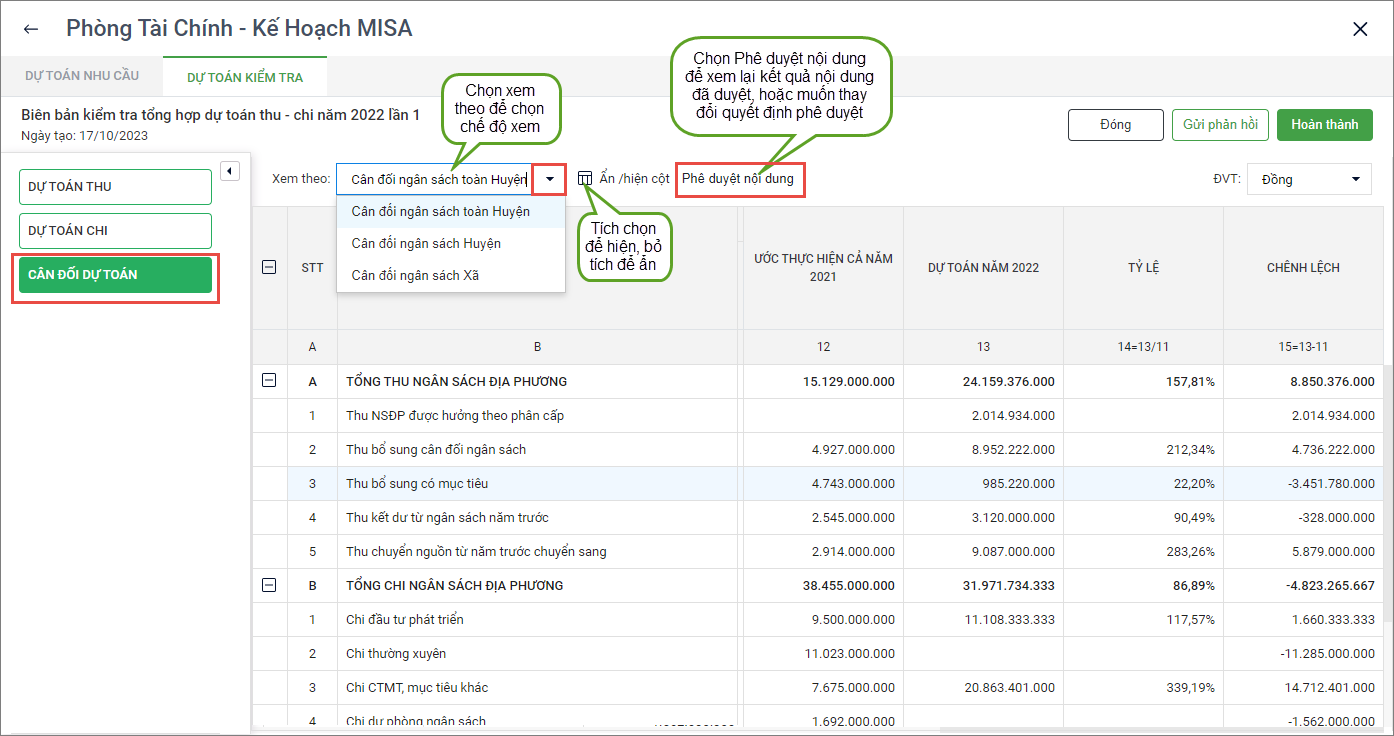Viewport: 1394px width, 736px height.
Task: Collapse the TỔNG THU NGÂN SÁCH group
Action: [x=269, y=381]
